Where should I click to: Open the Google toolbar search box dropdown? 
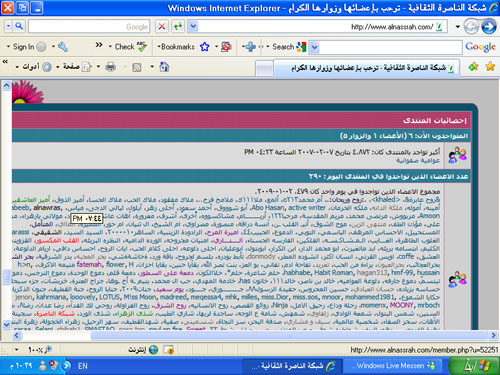(314, 47)
